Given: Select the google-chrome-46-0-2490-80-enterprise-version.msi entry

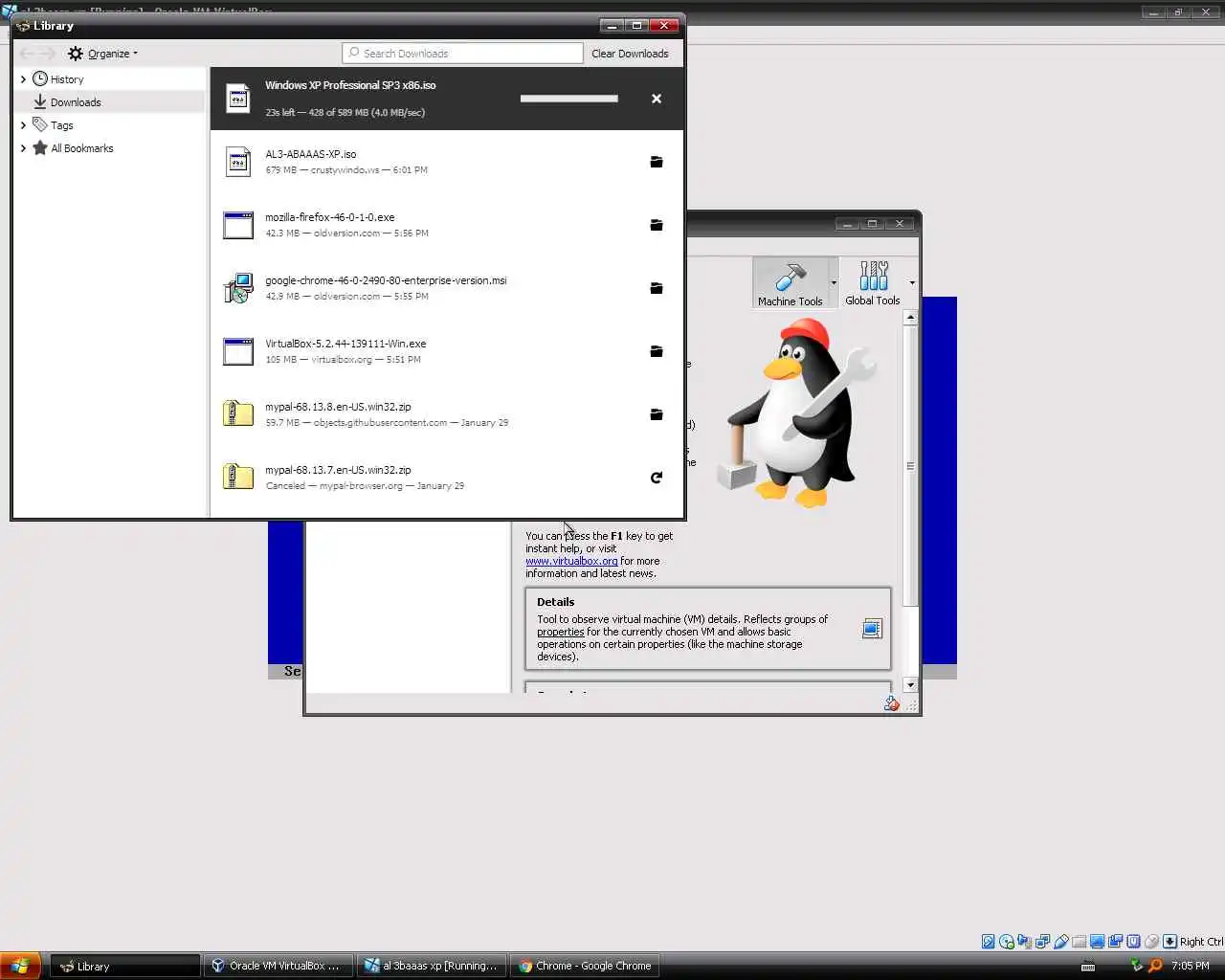Looking at the screenshot, I should 447,288.
